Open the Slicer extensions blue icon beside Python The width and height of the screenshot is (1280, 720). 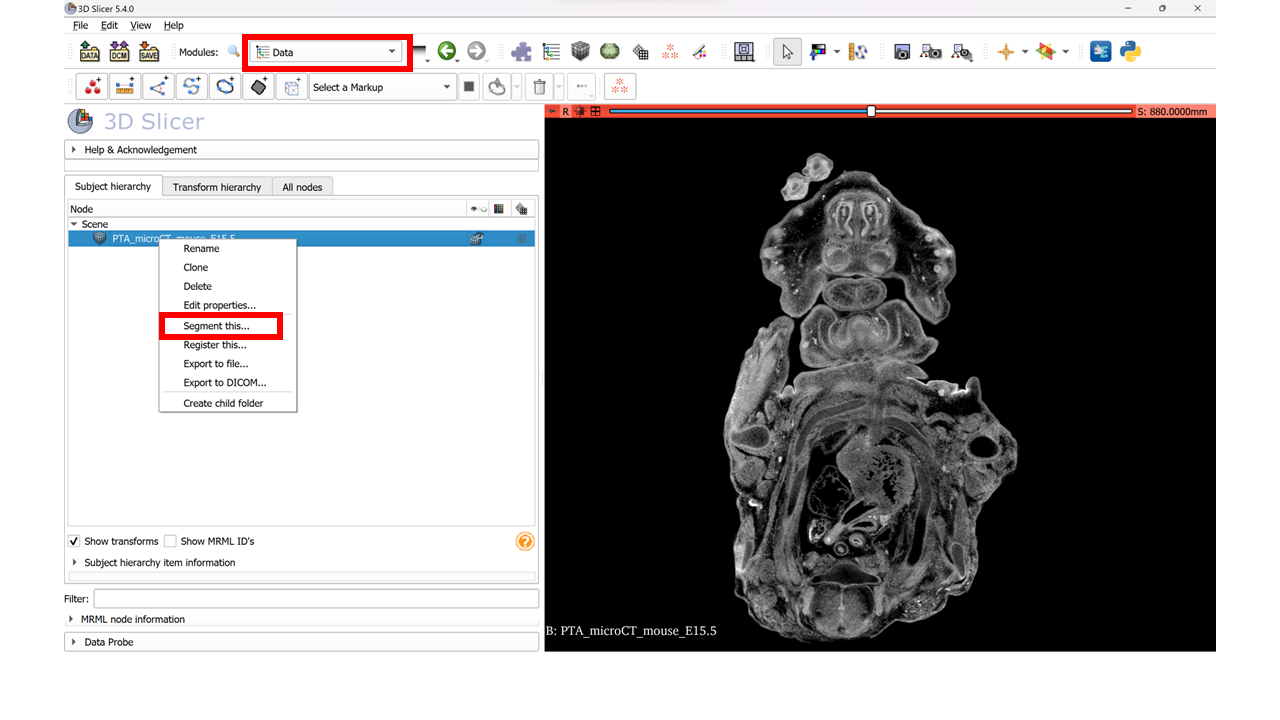(1101, 51)
